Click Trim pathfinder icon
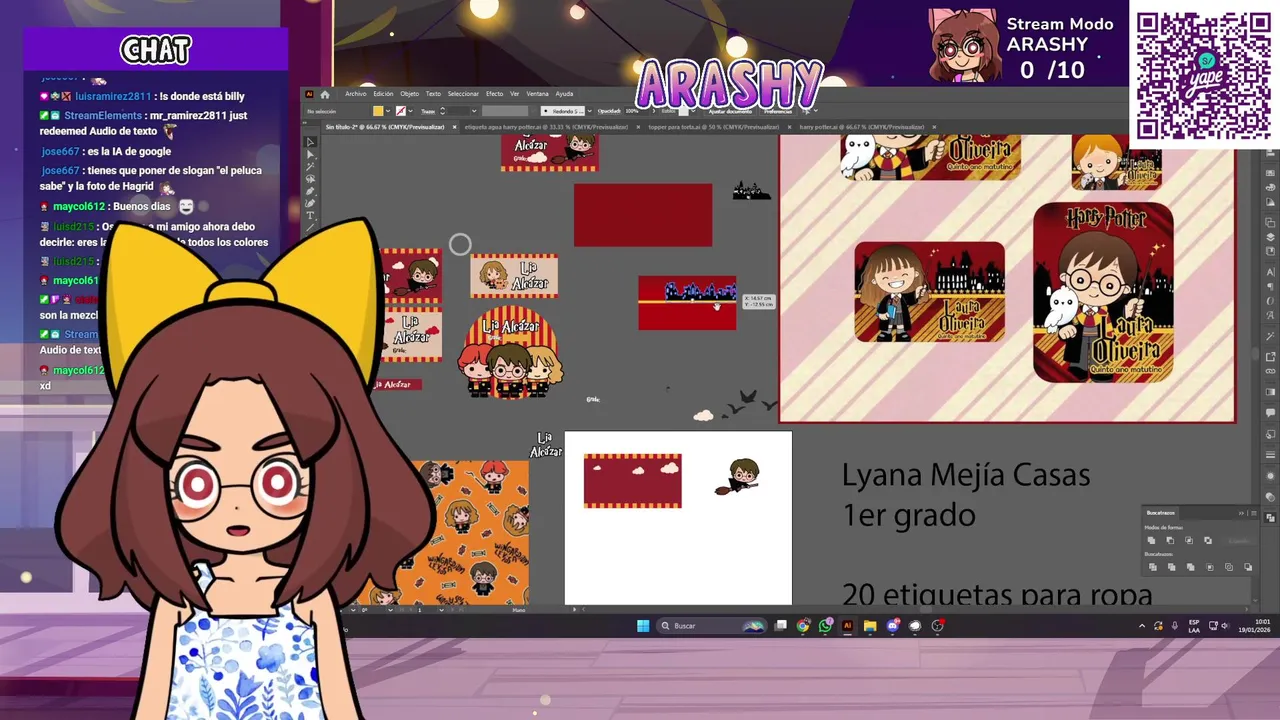Screen dimensions: 1280x720 [1172, 567]
